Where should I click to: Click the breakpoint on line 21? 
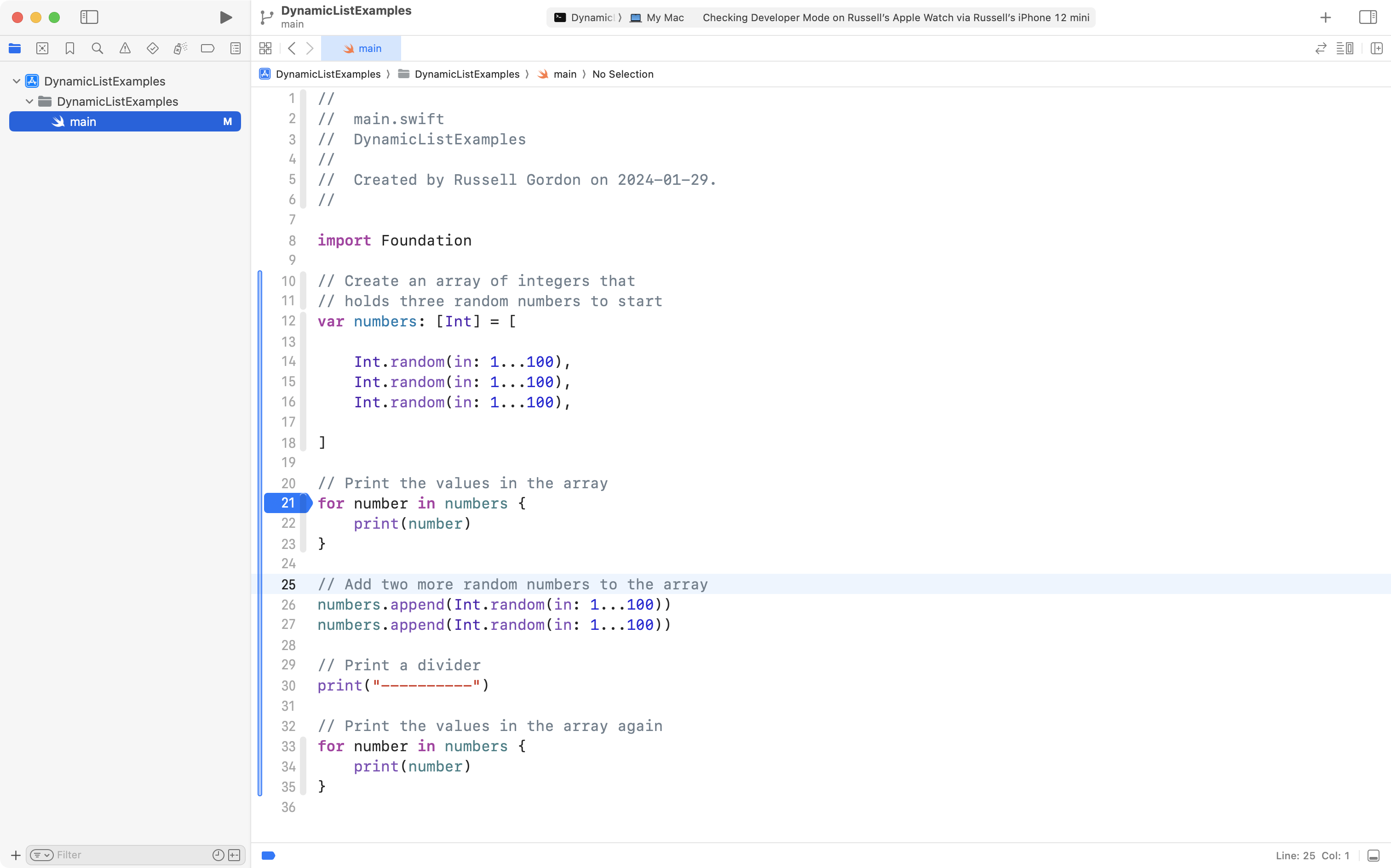point(286,503)
